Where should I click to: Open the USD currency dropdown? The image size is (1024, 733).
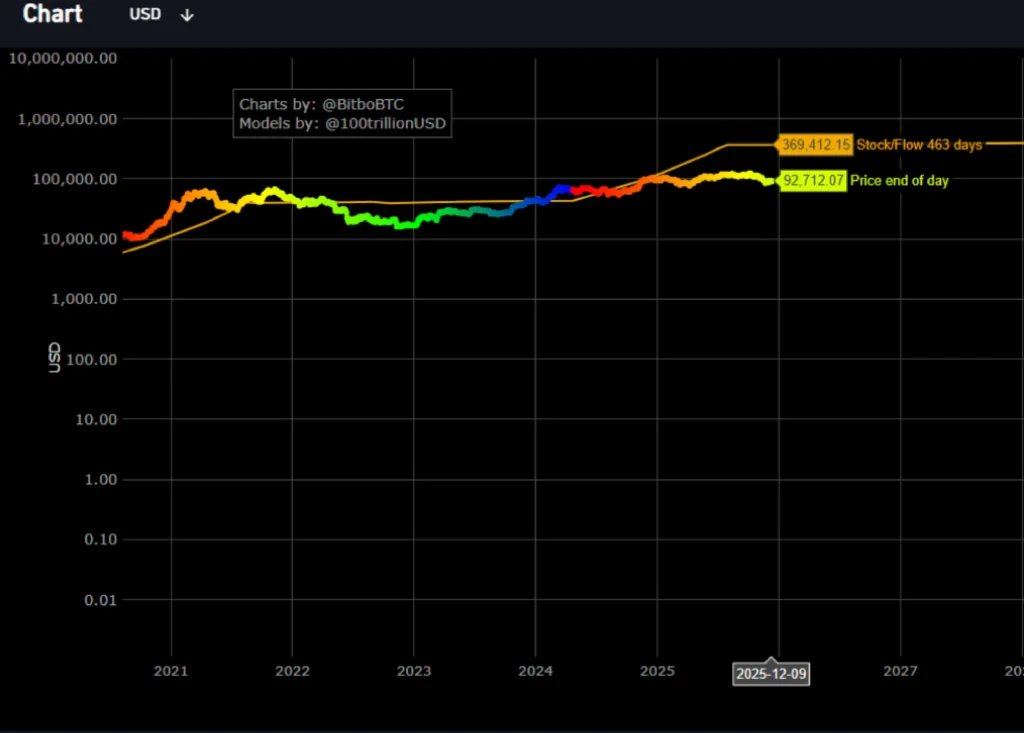pyautogui.click(x=146, y=15)
